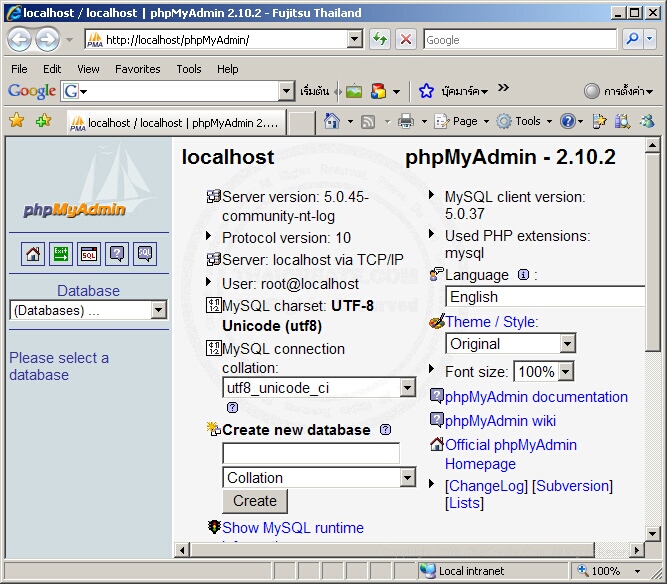The width and height of the screenshot is (667, 584).
Task: Click the help icon beside Create new database
Action: pos(385,430)
